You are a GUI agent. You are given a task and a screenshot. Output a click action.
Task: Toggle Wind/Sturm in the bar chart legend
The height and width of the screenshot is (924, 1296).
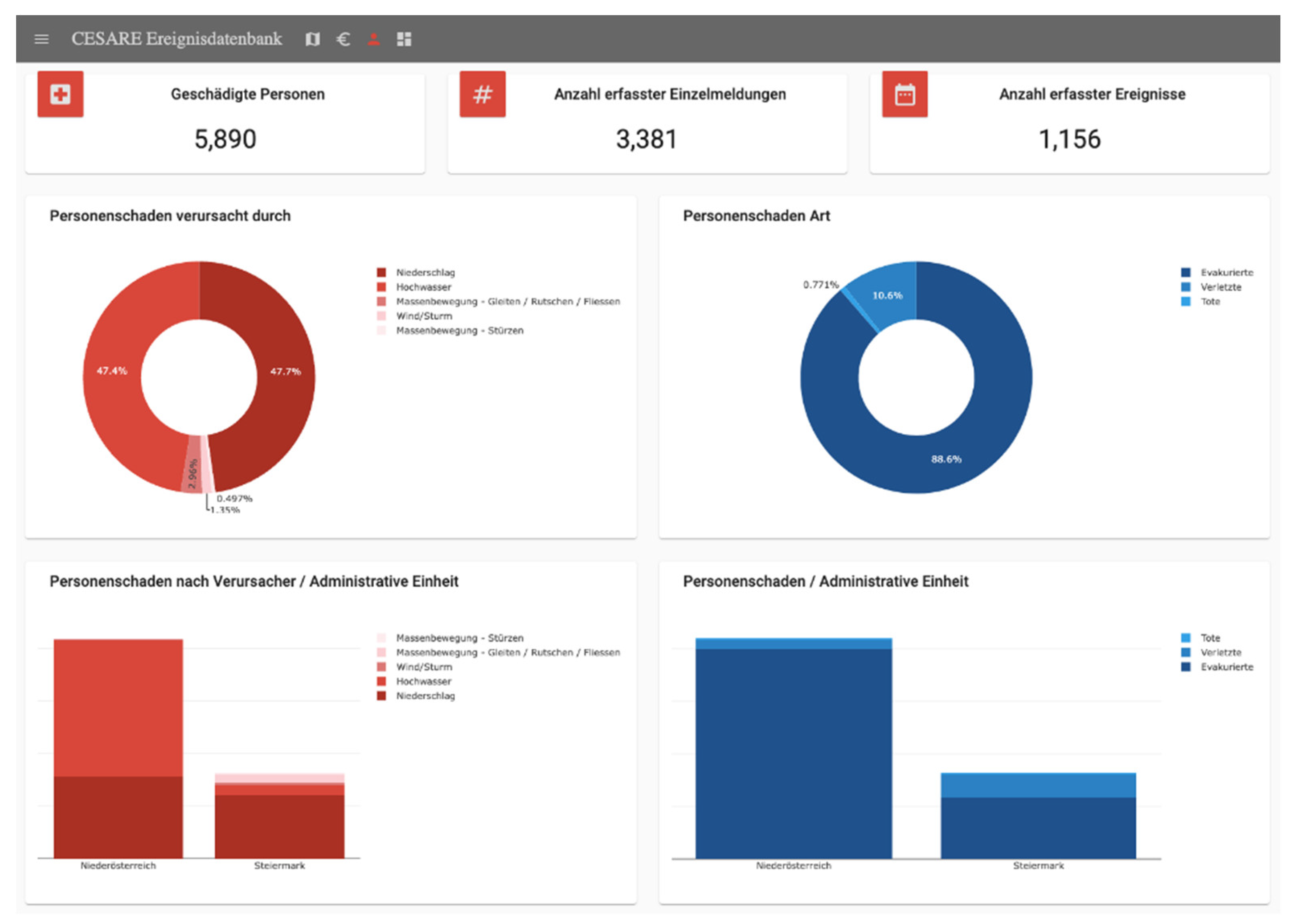coord(424,667)
